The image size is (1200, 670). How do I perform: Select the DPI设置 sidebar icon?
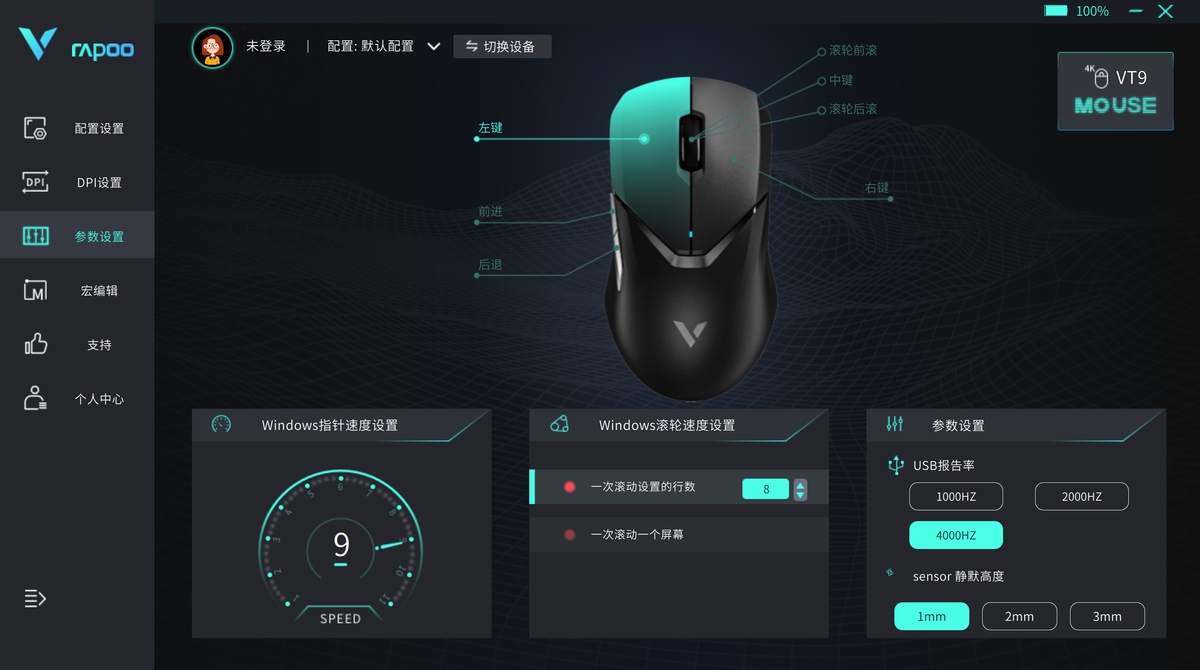[36, 182]
